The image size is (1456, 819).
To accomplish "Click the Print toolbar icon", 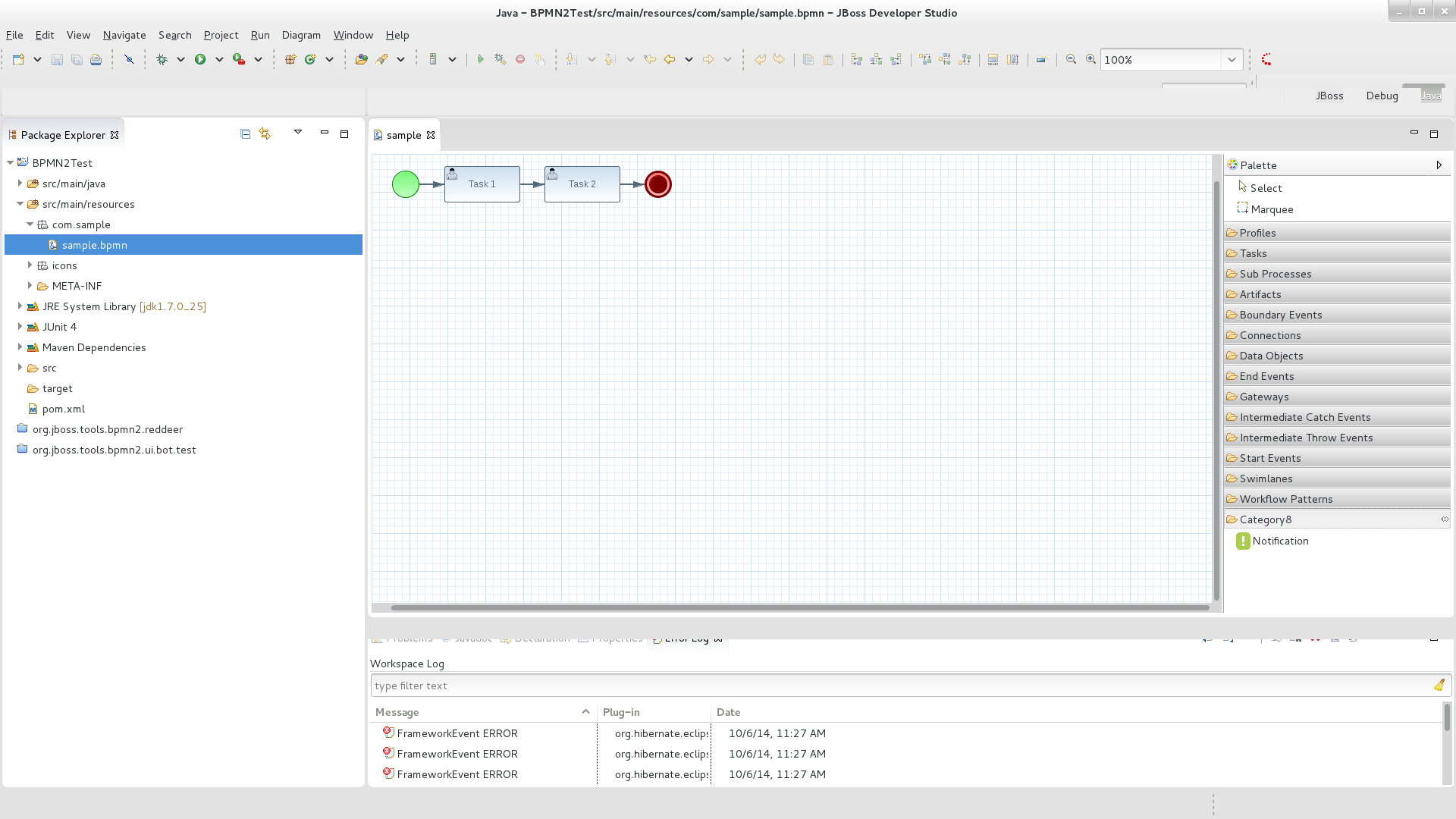I will (96, 59).
